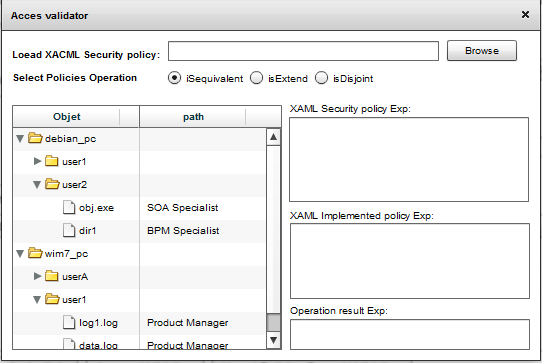Select the dir1 tree item

coord(87,231)
